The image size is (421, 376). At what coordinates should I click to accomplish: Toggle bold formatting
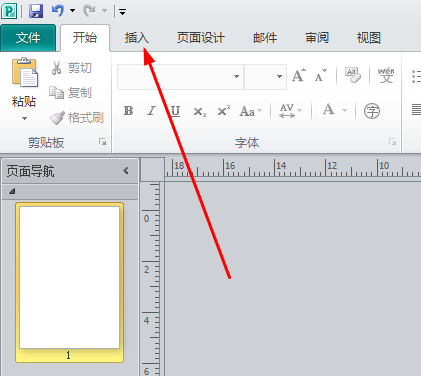pyautogui.click(x=128, y=111)
